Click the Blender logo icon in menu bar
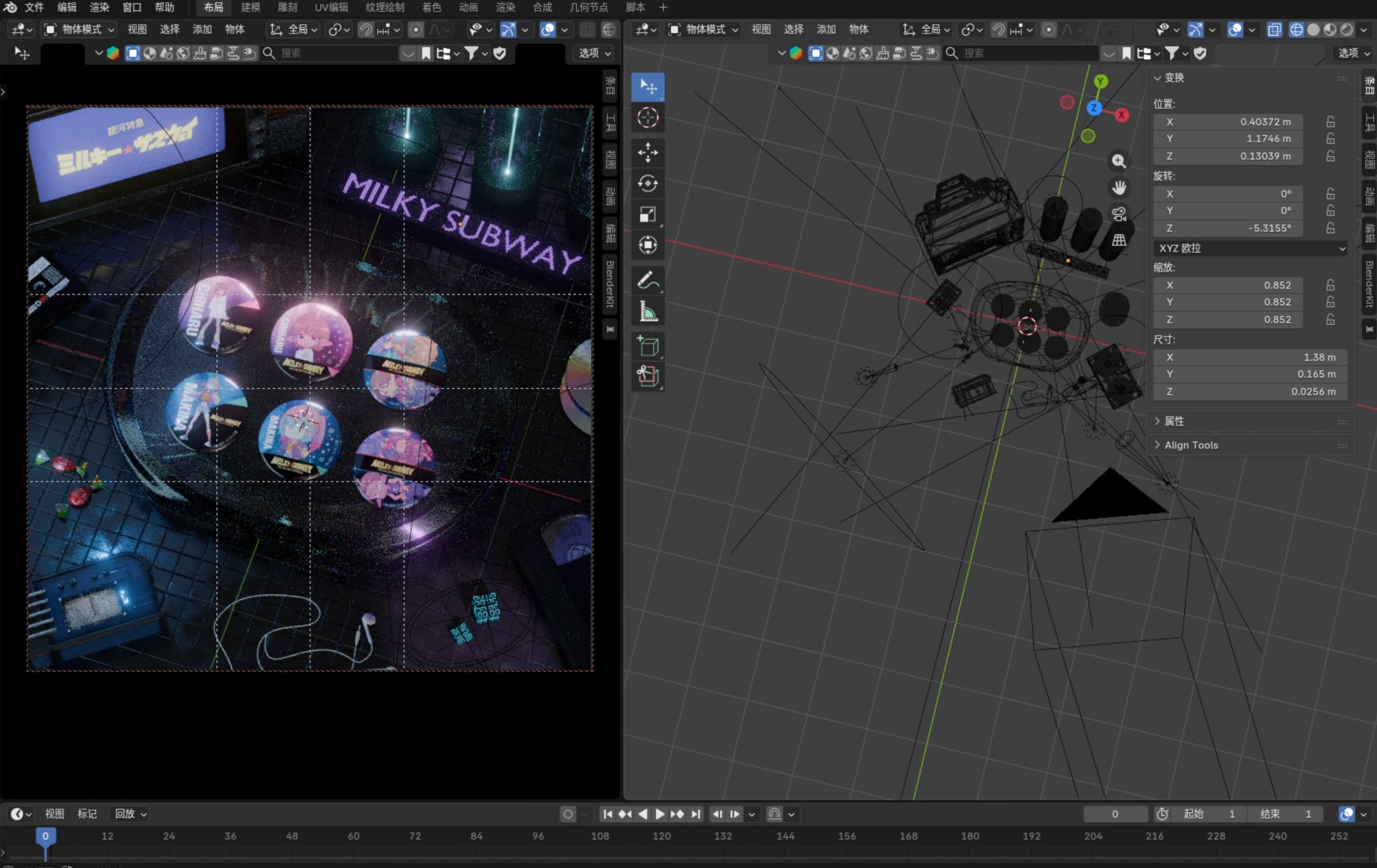Image resolution: width=1377 pixels, height=868 pixels. (10, 7)
